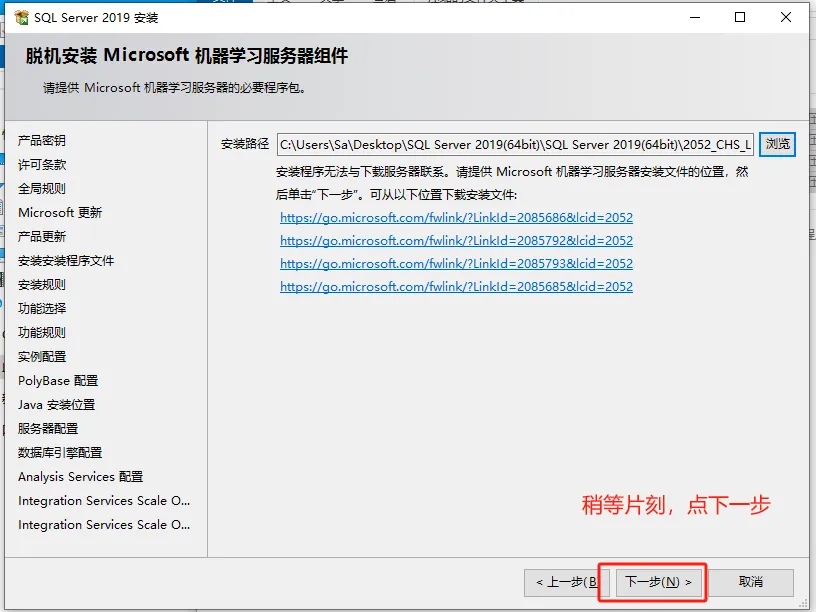Viewport: 816px width, 612px height.
Task: Go back with the 上一步 button
Action: (566, 582)
